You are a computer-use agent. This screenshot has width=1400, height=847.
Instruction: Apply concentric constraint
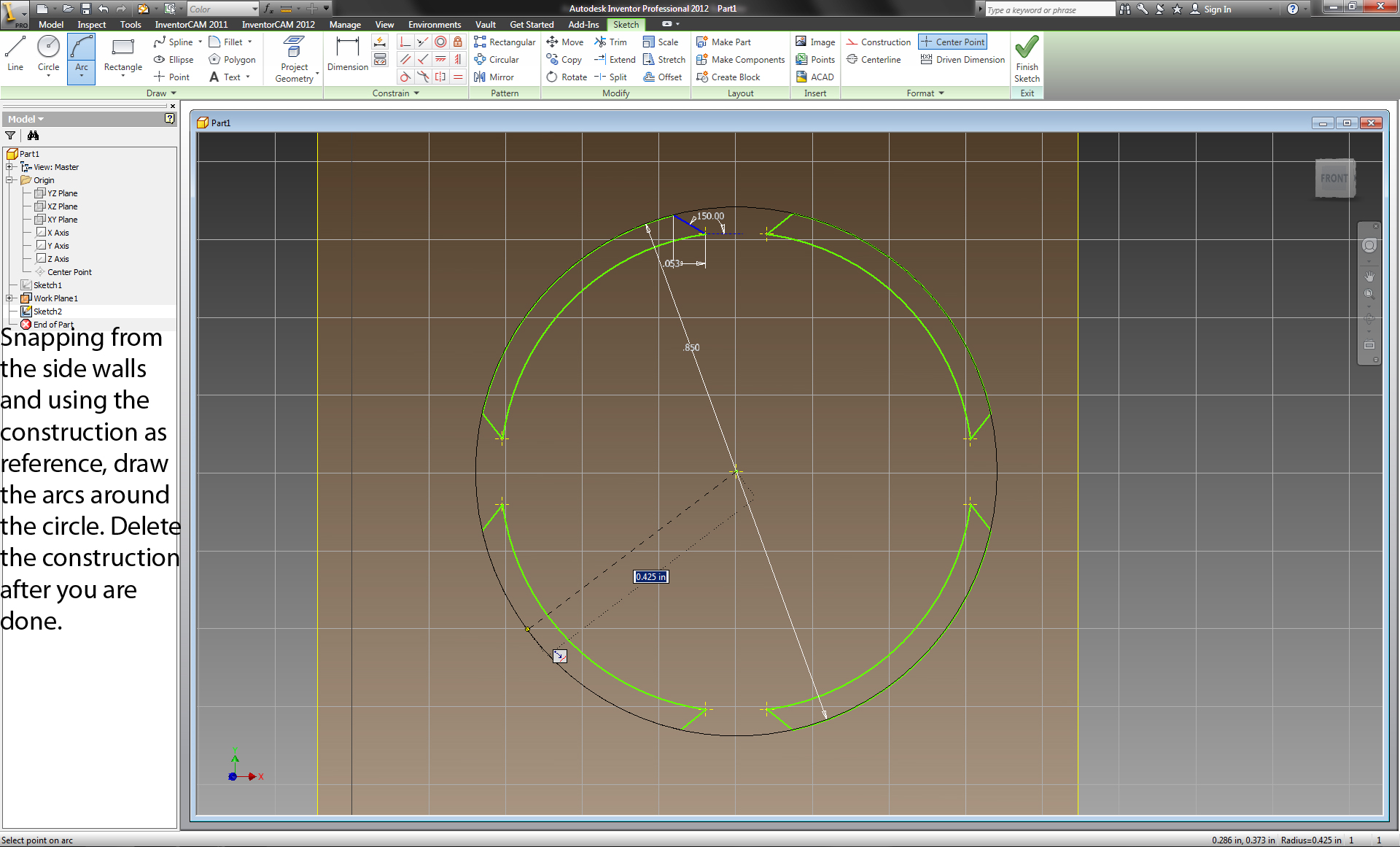440,42
